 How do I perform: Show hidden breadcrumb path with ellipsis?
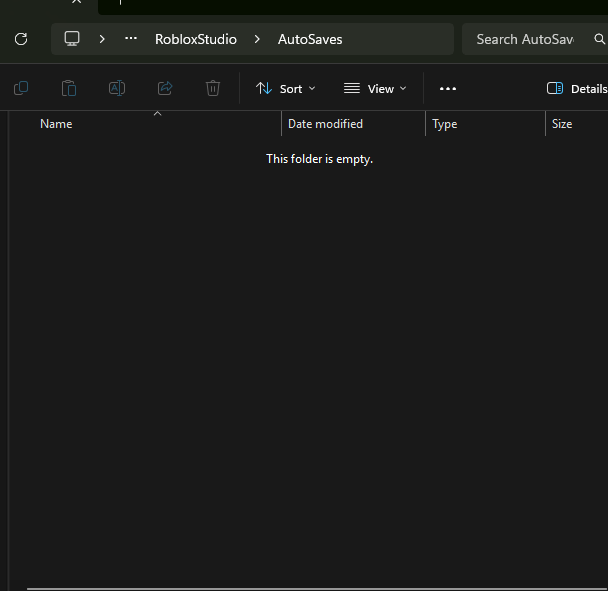click(131, 38)
